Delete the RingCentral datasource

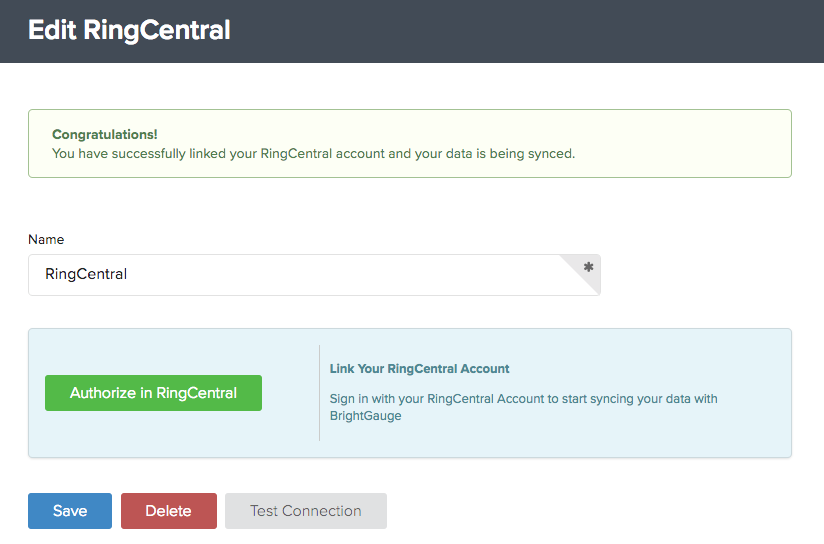click(169, 510)
